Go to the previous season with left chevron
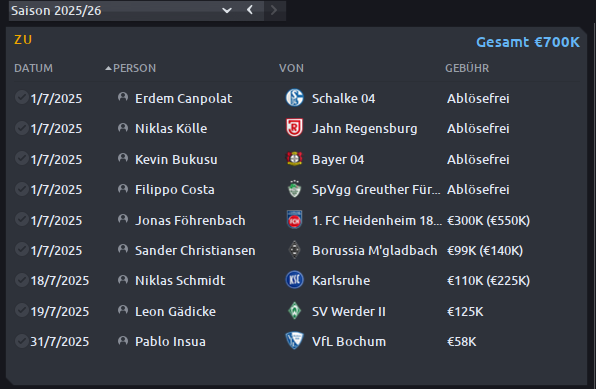The image size is (596, 389). pyautogui.click(x=250, y=10)
